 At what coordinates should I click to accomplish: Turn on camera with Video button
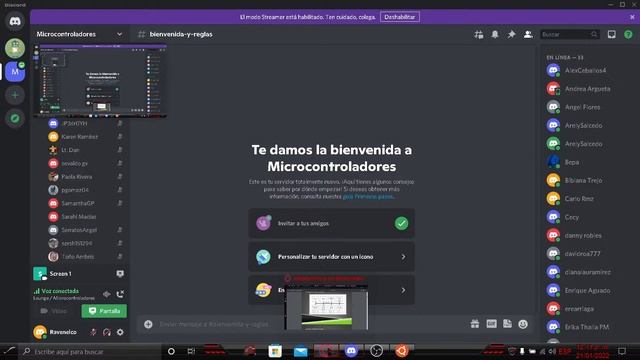click(x=55, y=311)
